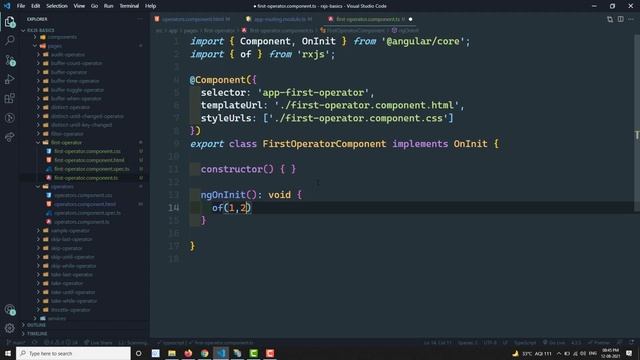Image resolution: width=640 pixels, height=360 pixels.
Task: Click the FirstOperatorComponent breadcrumb item
Action: pyautogui.click(x=353, y=31)
